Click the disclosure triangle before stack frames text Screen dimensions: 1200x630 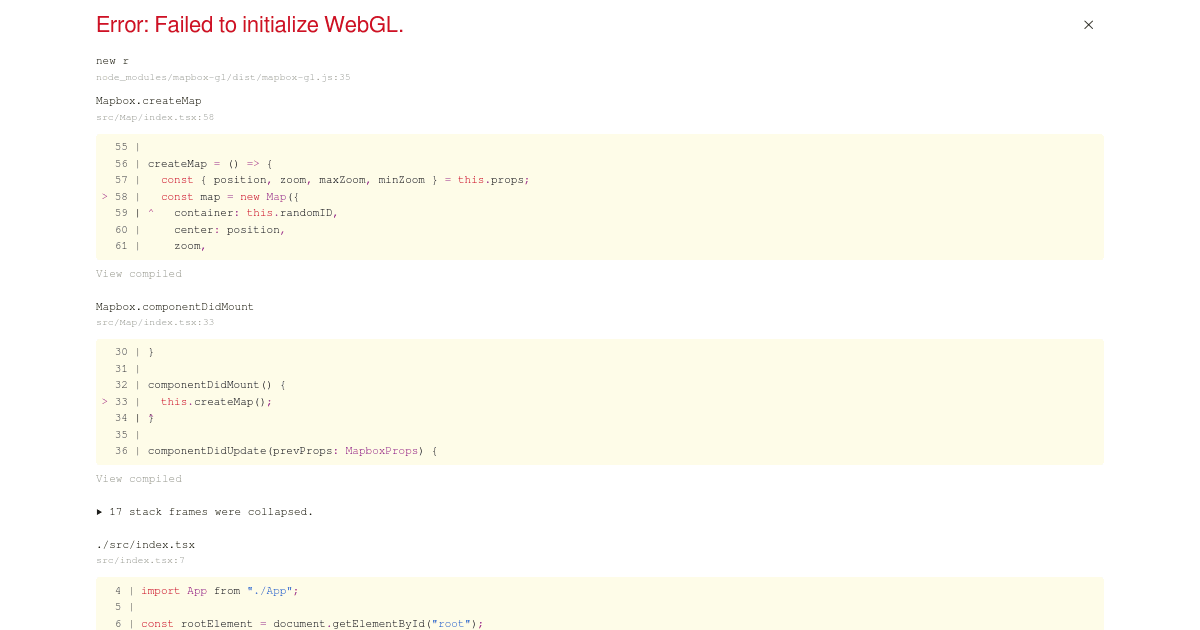tap(99, 511)
